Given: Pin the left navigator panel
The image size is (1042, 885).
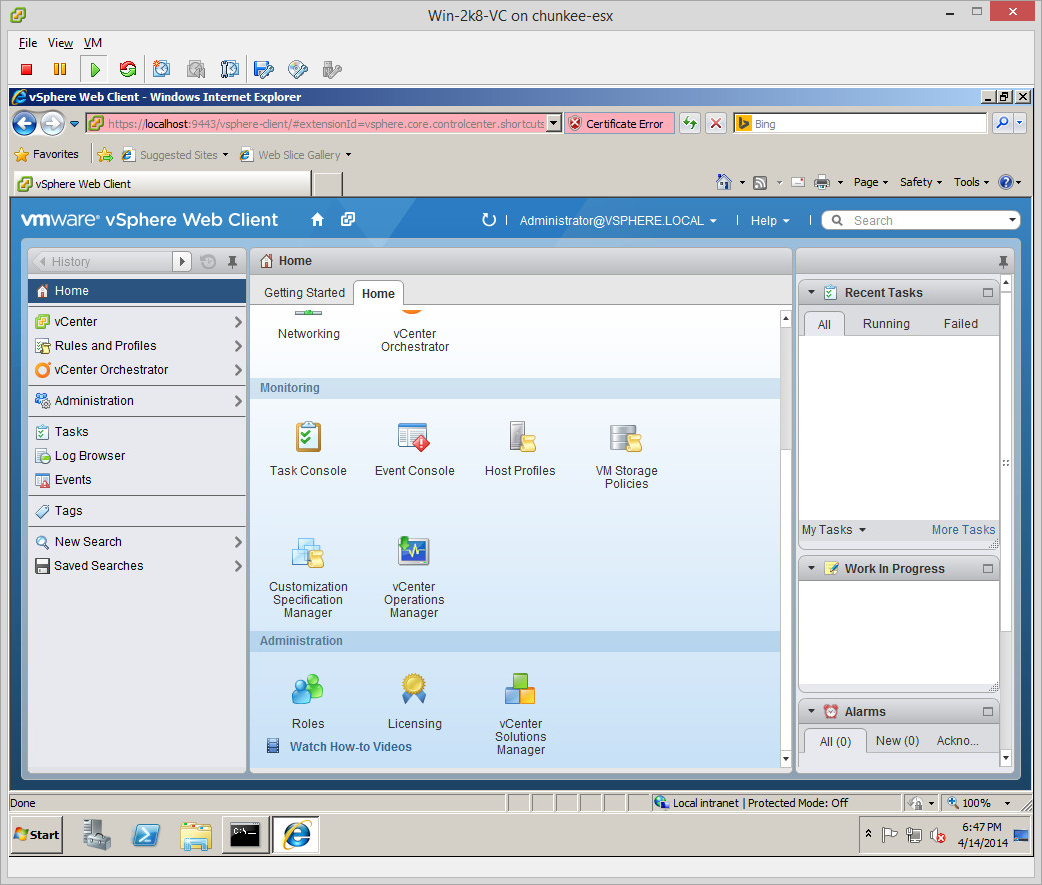Looking at the screenshot, I should pyautogui.click(x=232, y=262).
